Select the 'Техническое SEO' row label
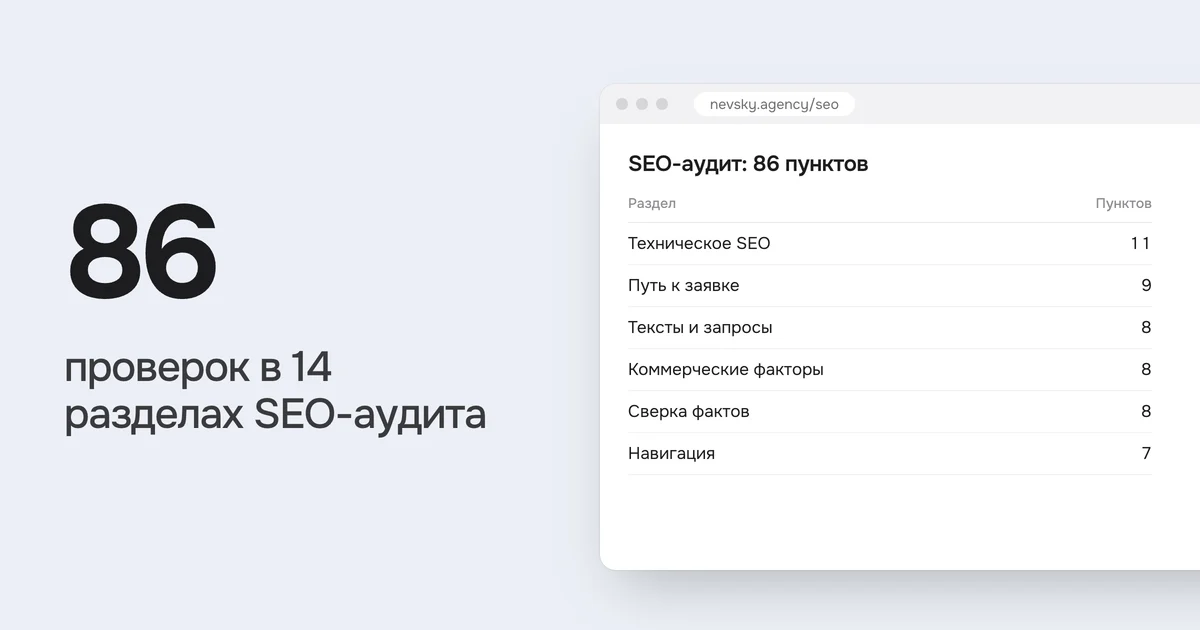Viewport: 1200px width, 630px height. tap(699, 243)
